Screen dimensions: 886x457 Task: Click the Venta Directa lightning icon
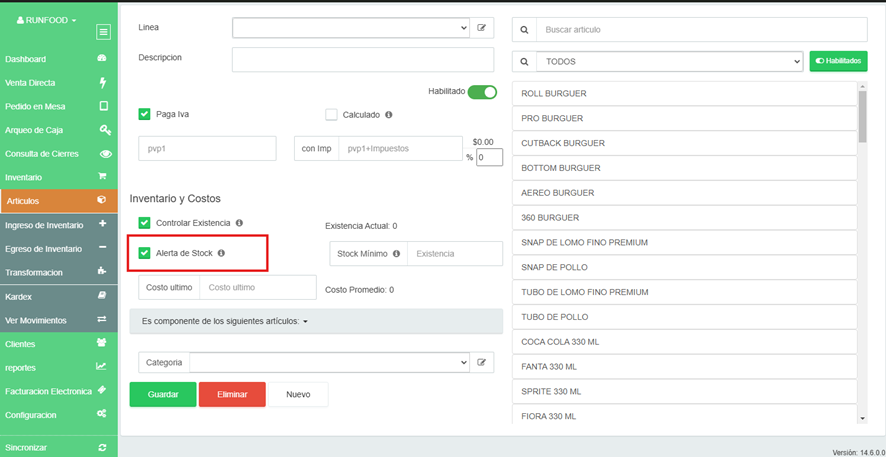(102, 82)
